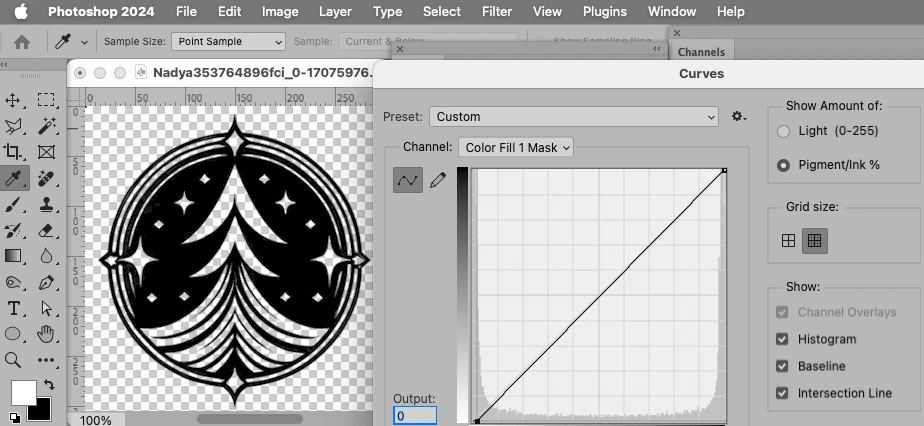Viewport: 924px width, 426px height.
Task: Switch to the Channels panel tab
Action: [x=701, y=52]
